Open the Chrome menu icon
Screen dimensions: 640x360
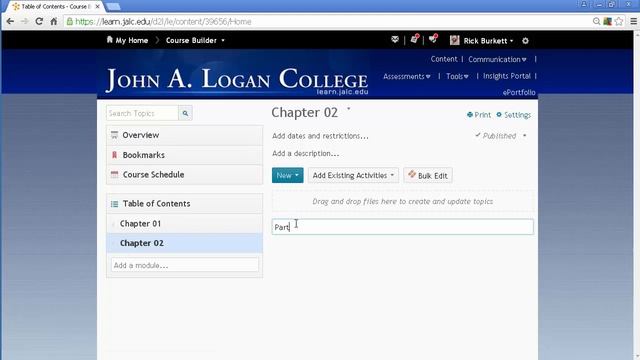(633, 21)
